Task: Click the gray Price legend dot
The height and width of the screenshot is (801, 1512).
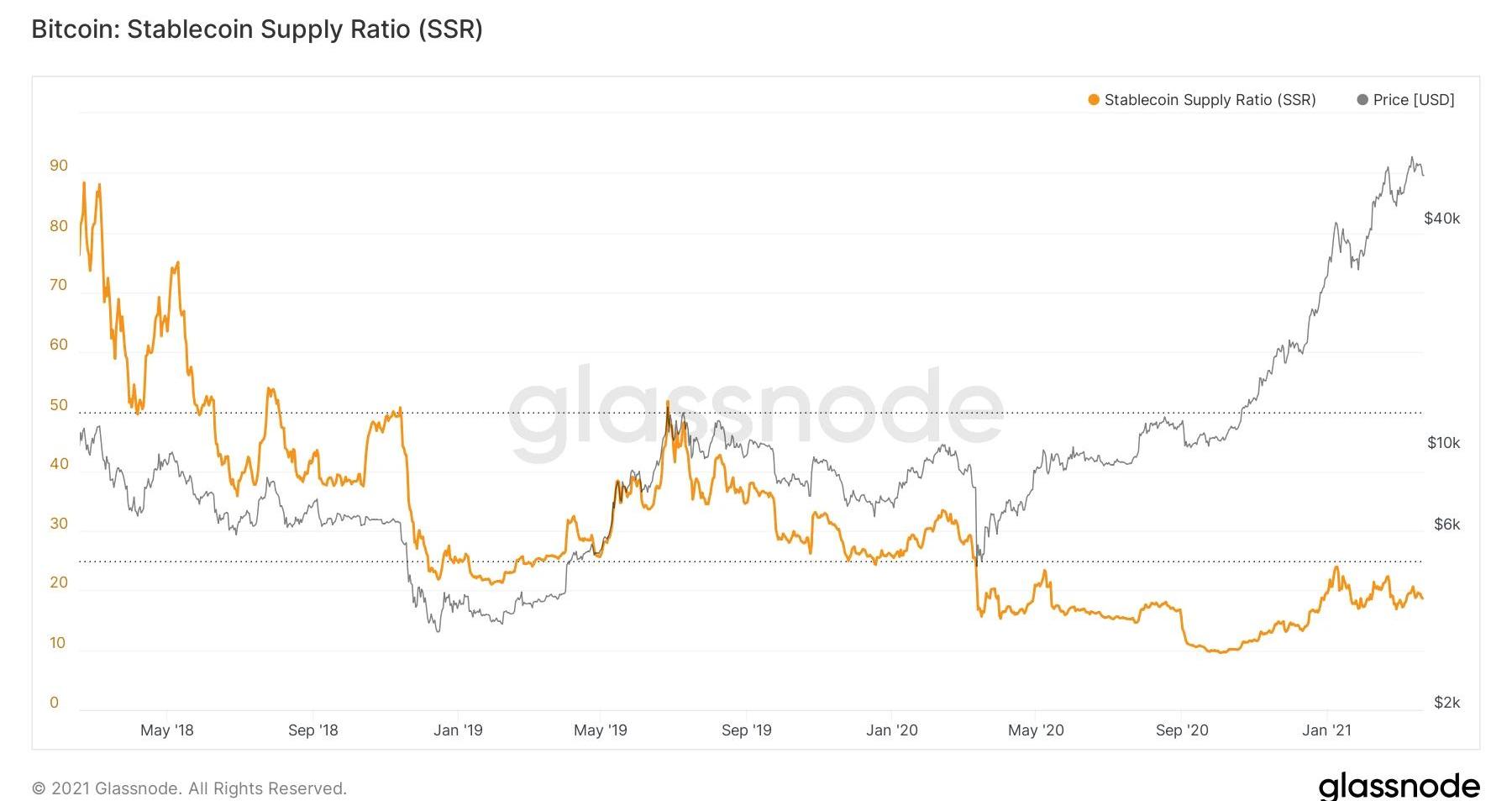Action: [x=1362, y=100]
